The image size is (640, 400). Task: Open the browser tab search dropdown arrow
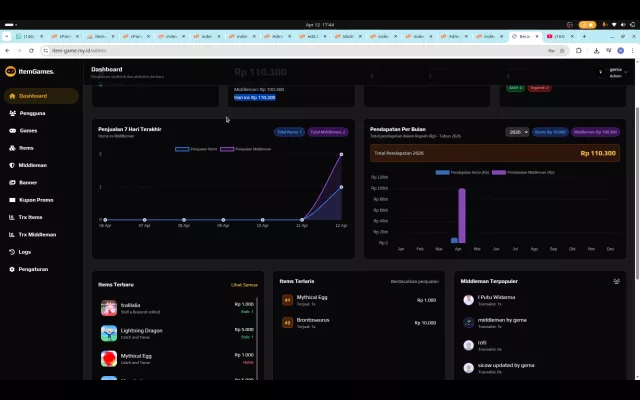[x=7, y=36]
